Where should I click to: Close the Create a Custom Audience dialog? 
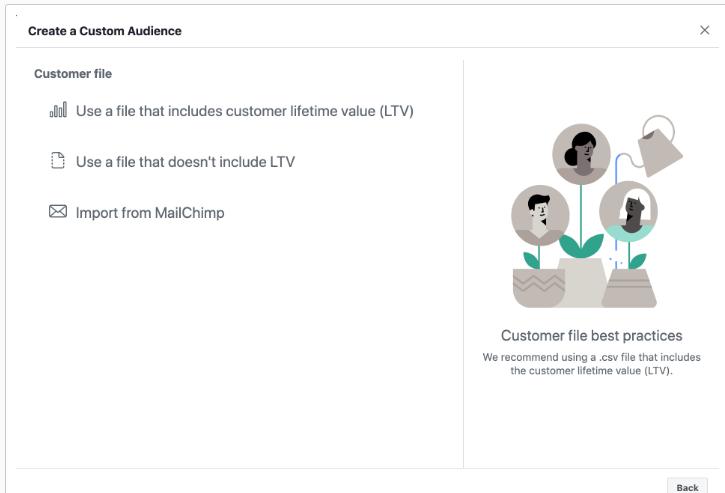click(704, 30)
